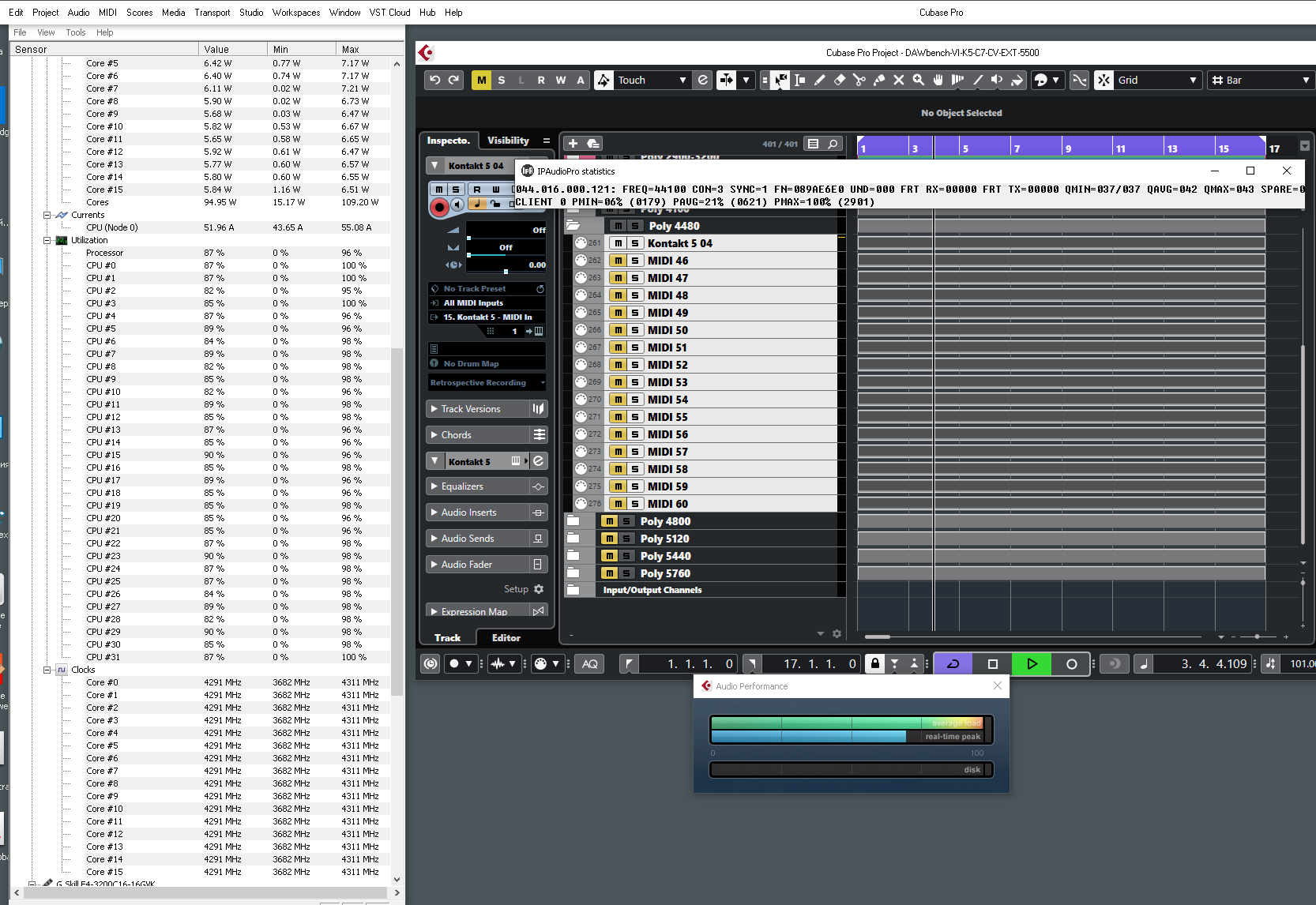Open the Bar grid type dropdown
This screenshot has height=905, width=1316.
1261,80
